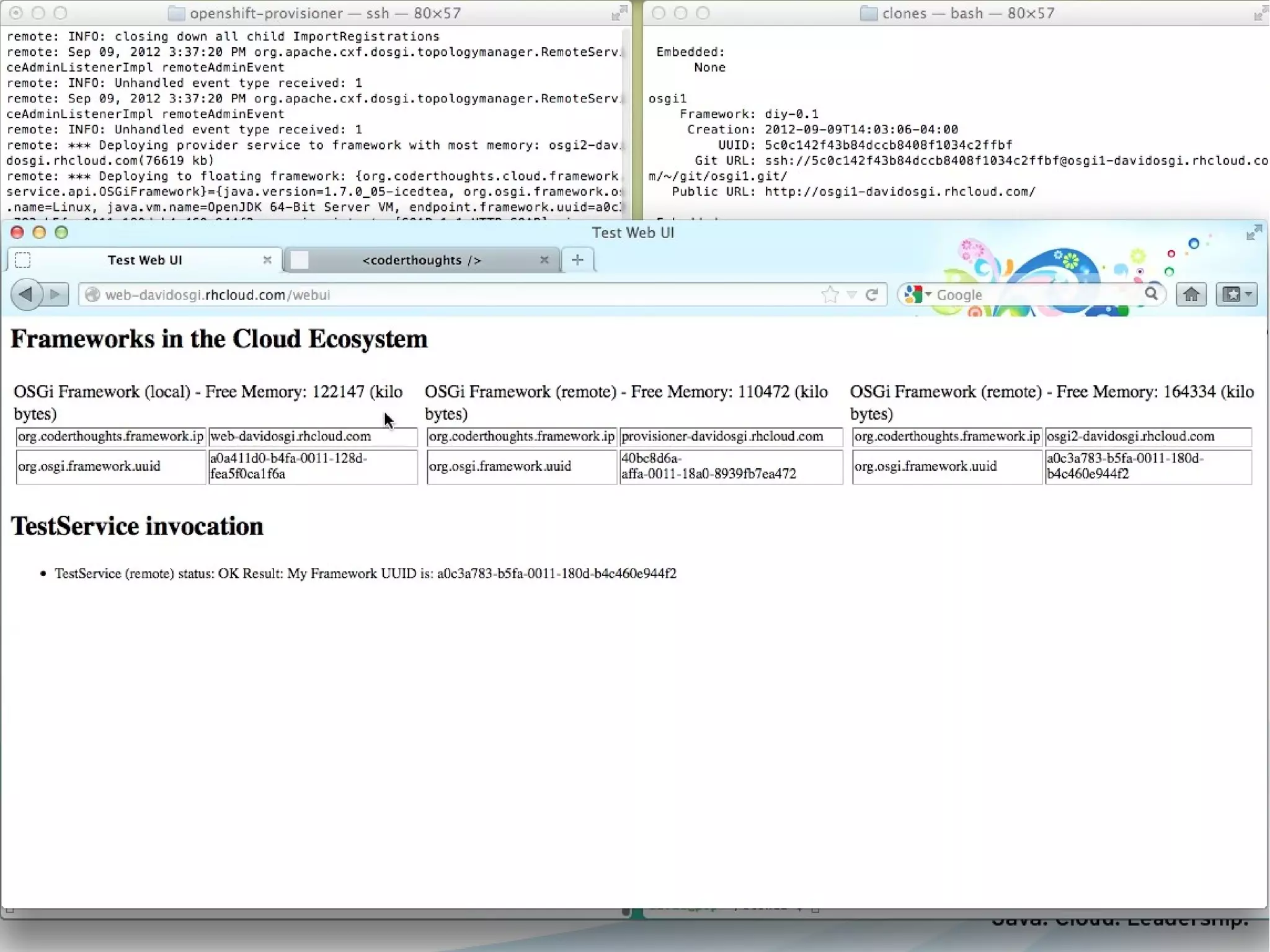Open the URL history dropdown arrow
The image size is (1270, 952).
(x=852, y=295)
